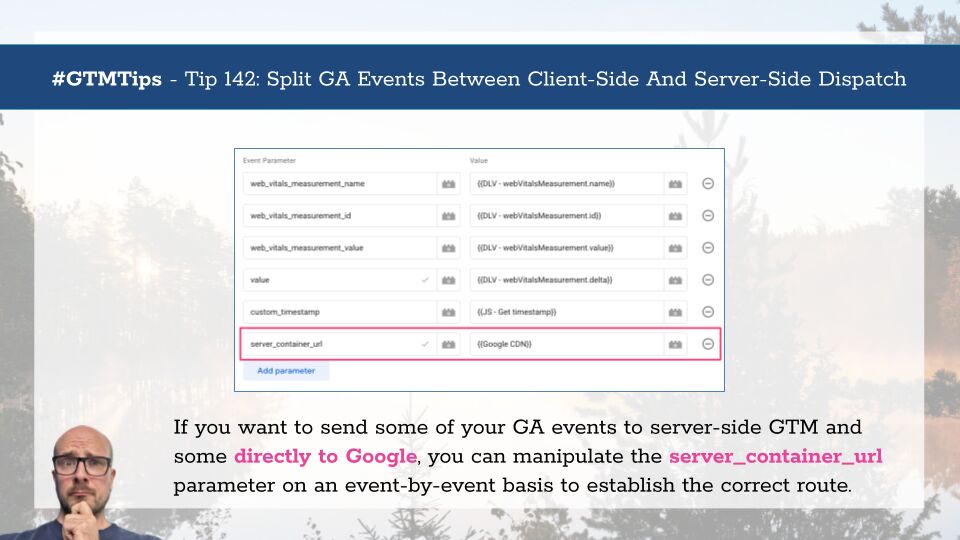Remove the server_container_url parameter row
Viewport: 960px width, 540px height.
tap(708, 344)
